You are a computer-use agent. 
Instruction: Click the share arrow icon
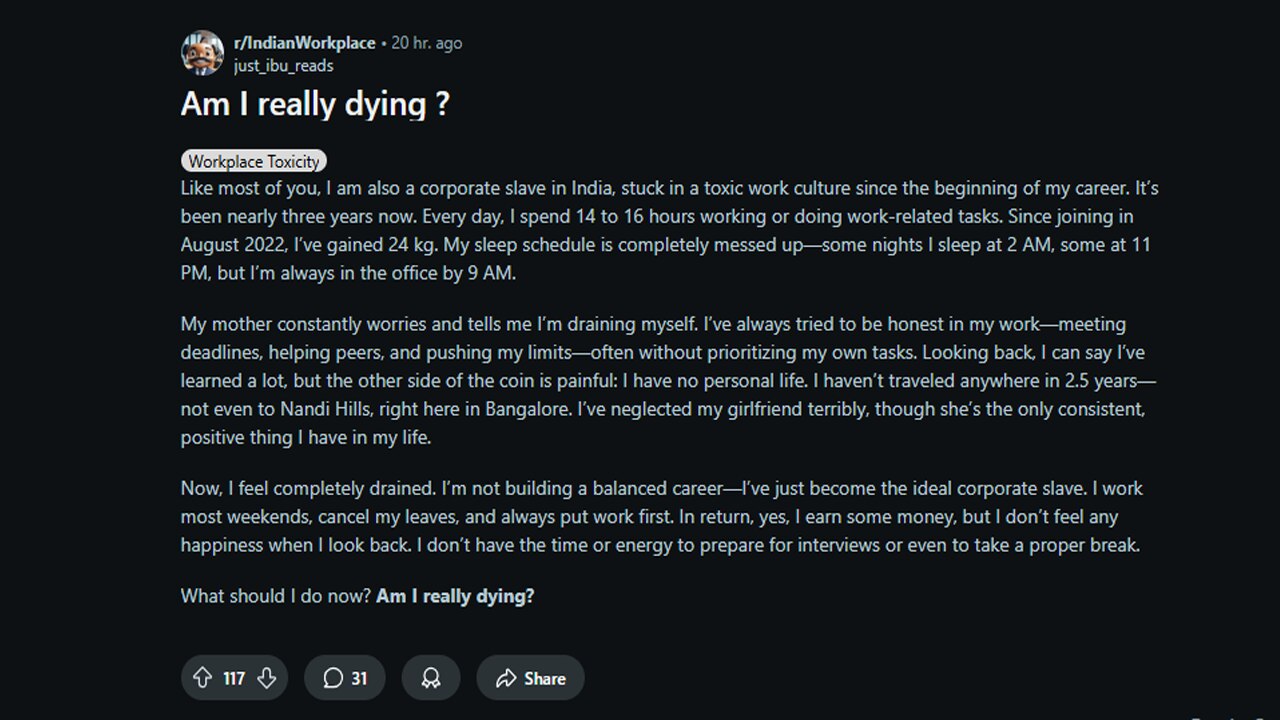[506, 678]
